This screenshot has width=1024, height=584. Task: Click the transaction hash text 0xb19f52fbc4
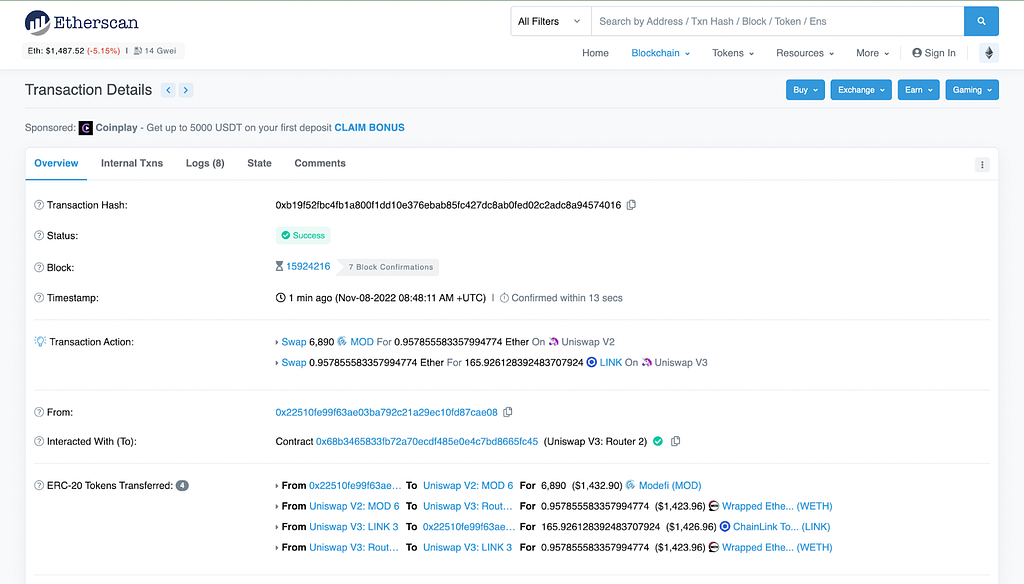point(448,205)
